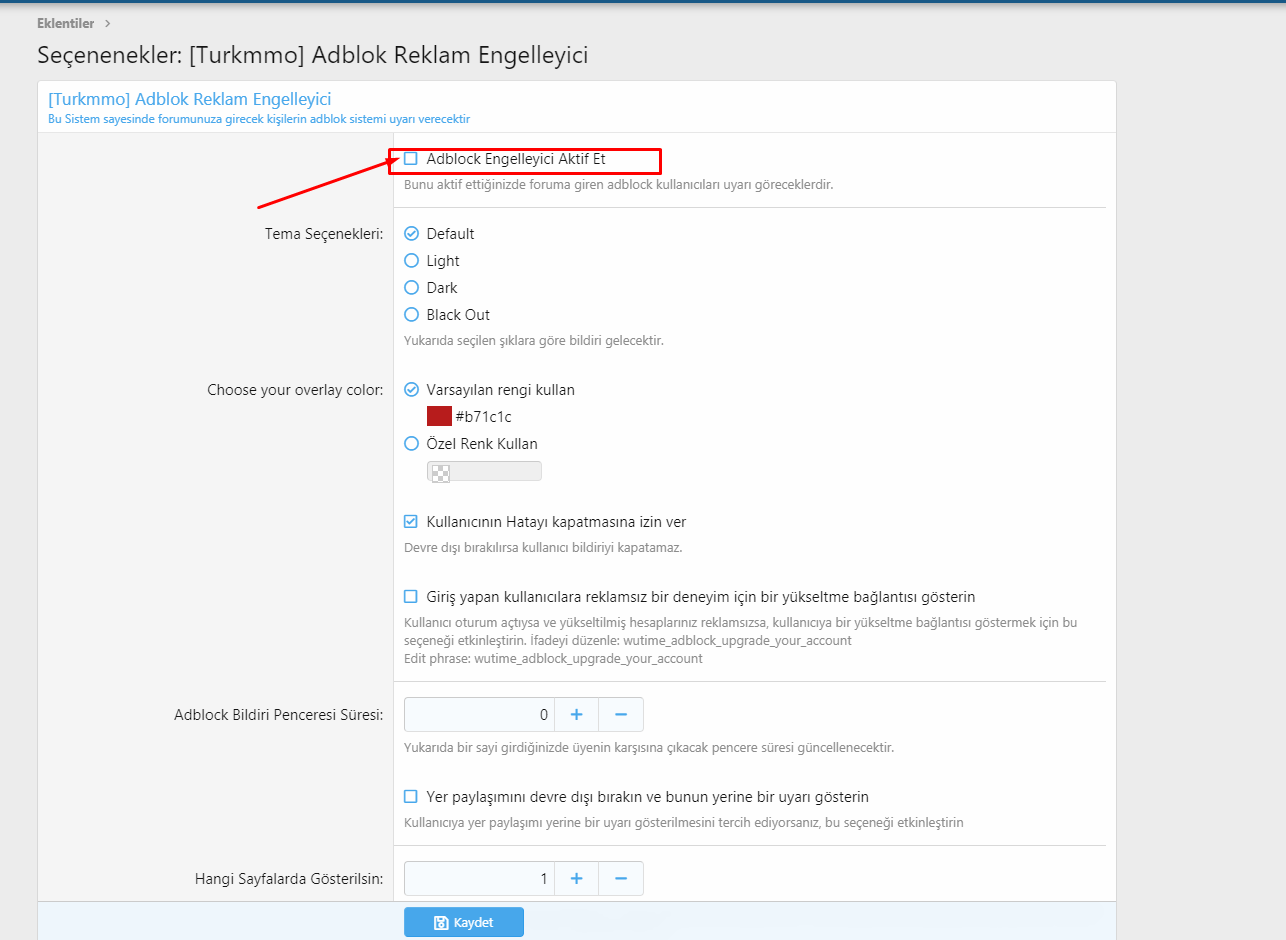
Task: Select Özel Renk Kullan radio option
Action: coord(411,443)
